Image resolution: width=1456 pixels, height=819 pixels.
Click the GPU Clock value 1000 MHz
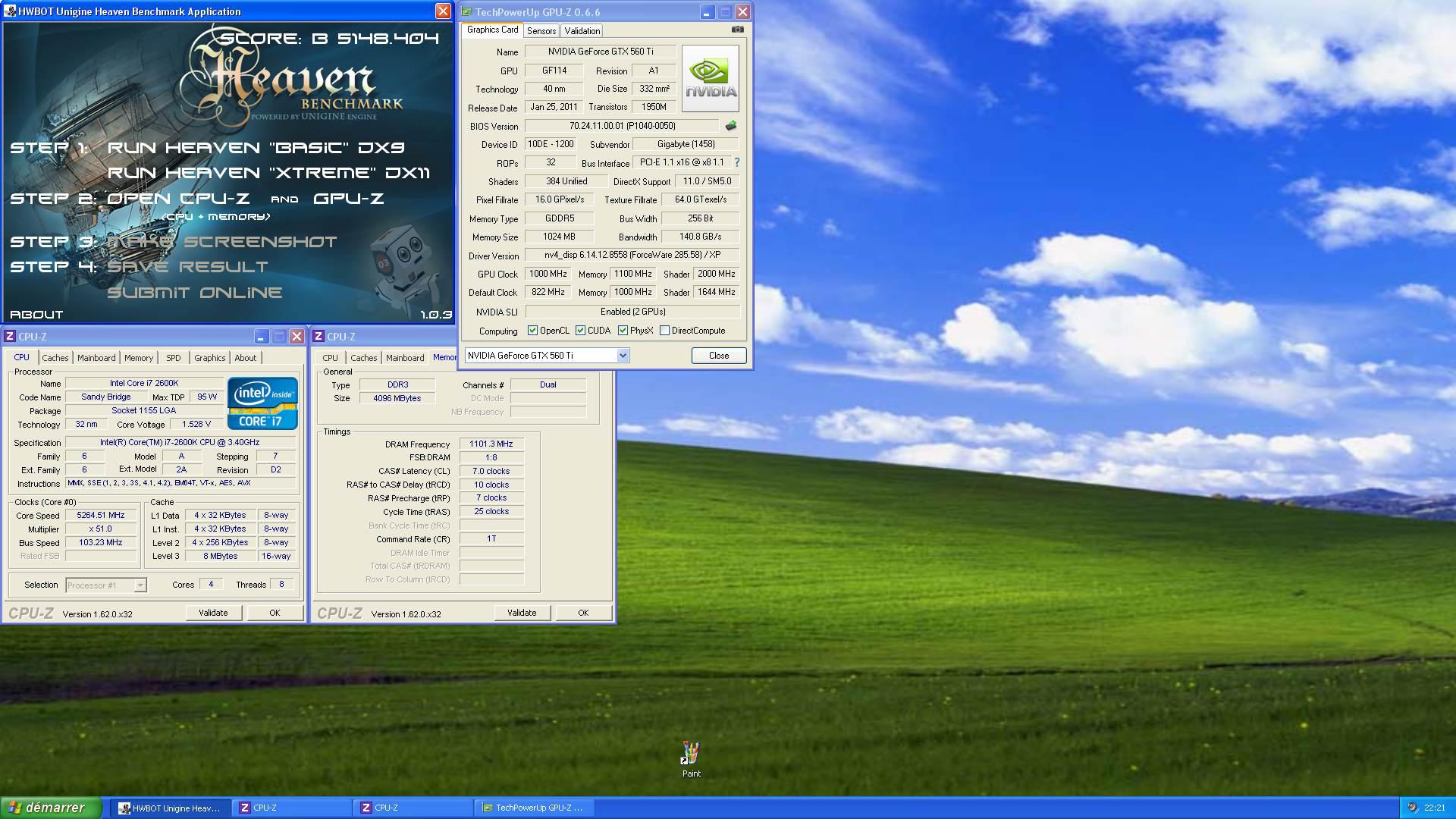[x=548, y=274]
